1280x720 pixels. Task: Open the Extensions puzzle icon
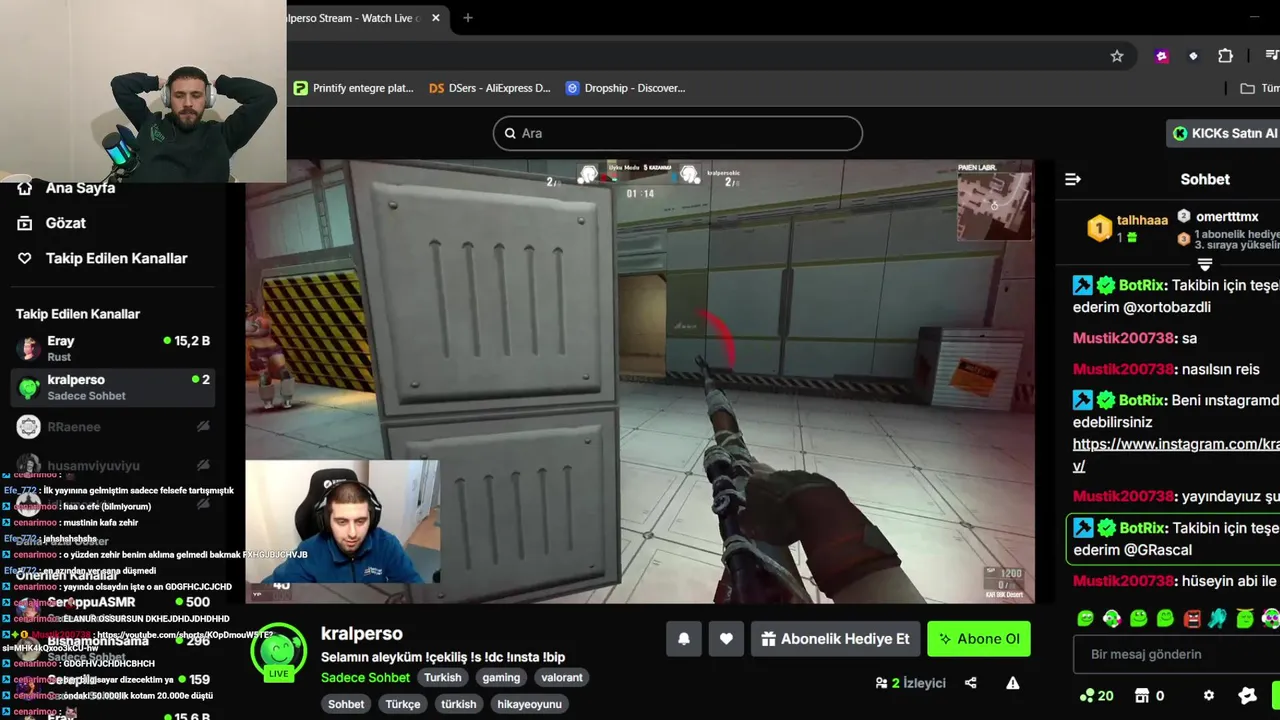click(x=1225, y=56)
